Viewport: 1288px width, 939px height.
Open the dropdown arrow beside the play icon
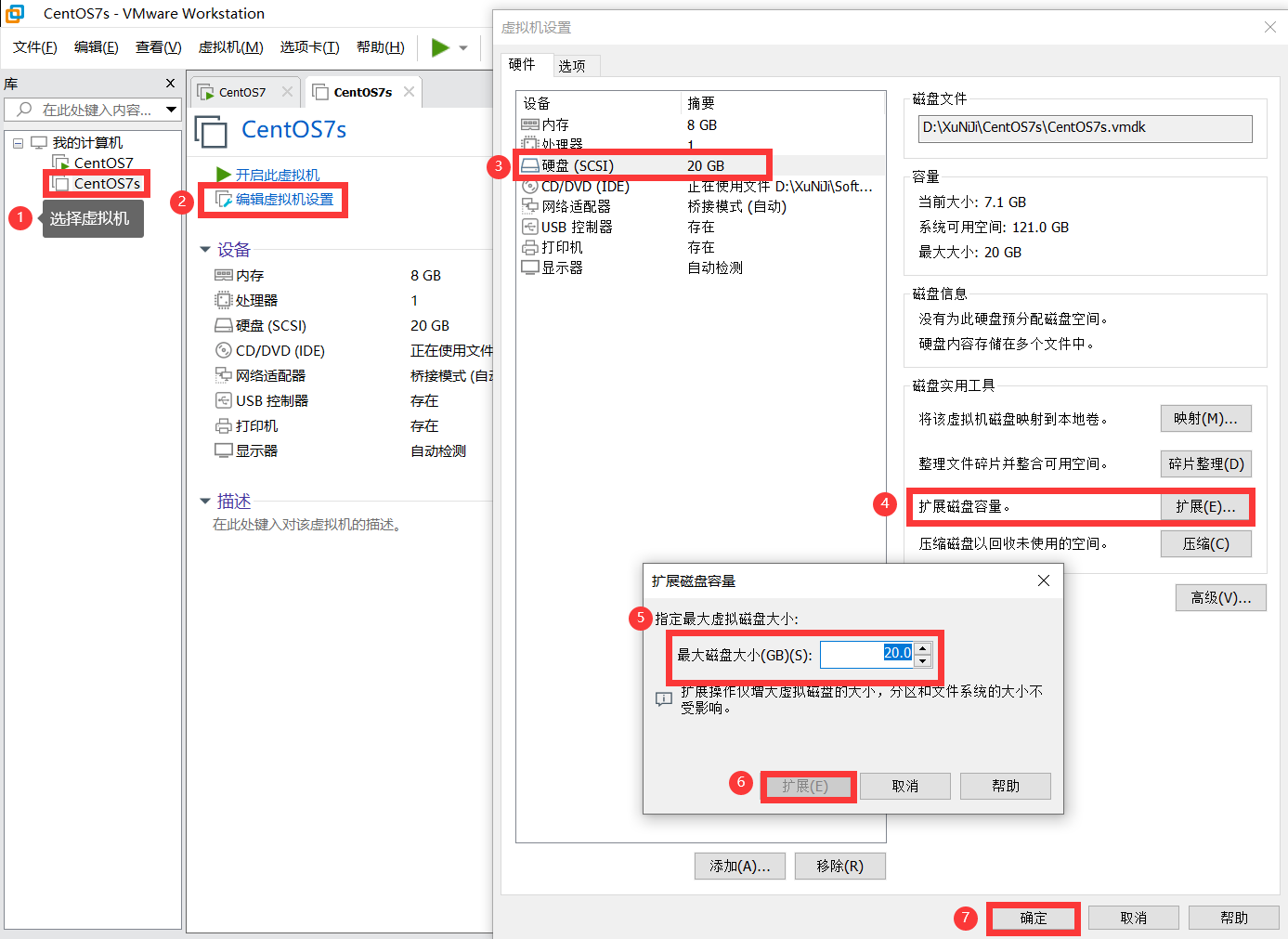(463, 48)
